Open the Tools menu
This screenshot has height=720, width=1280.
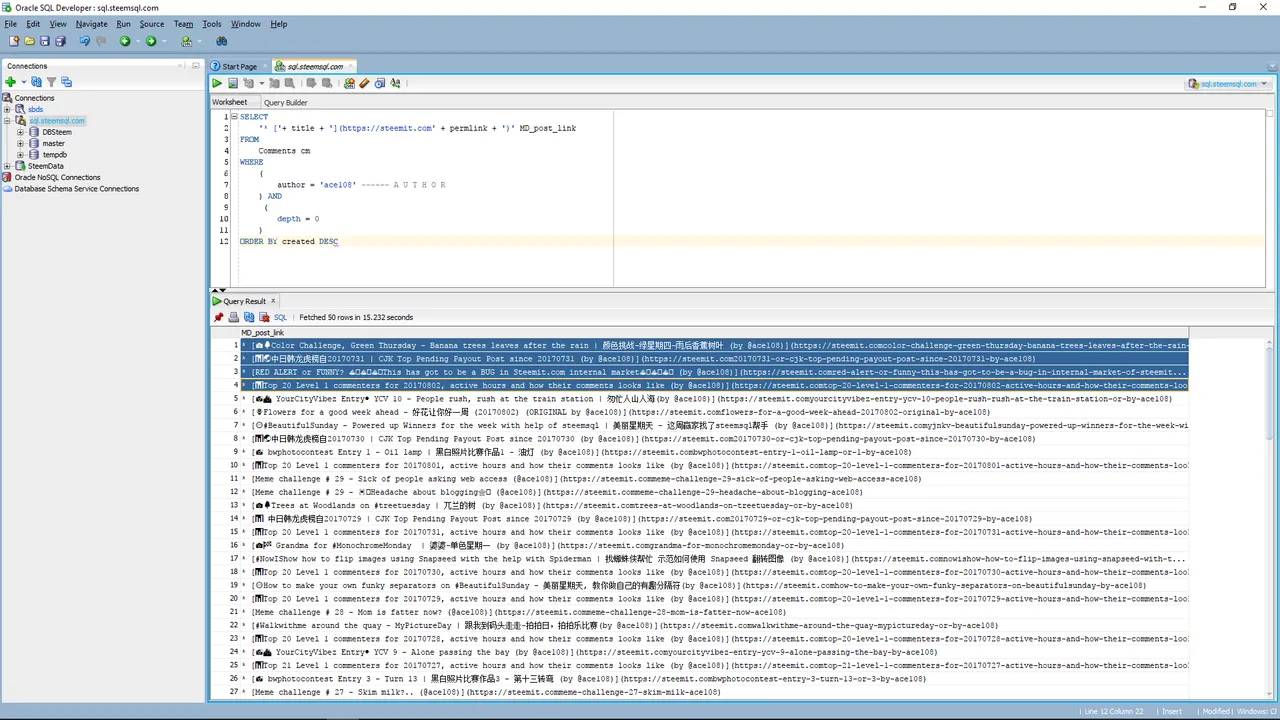212,24
